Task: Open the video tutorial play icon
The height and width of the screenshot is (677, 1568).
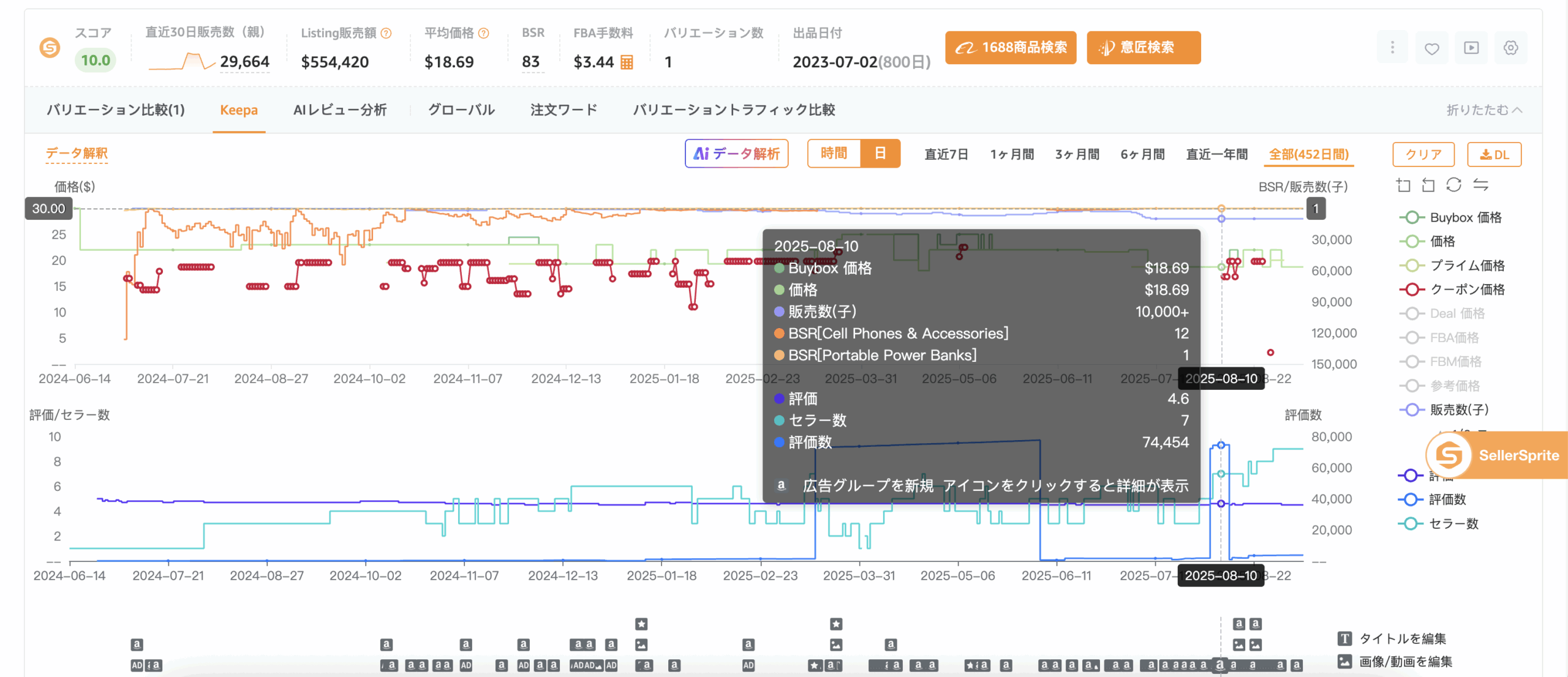Action: (x=1471, y=48)
